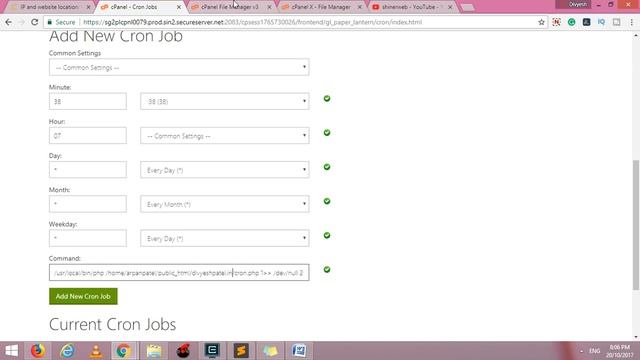The image size is (640, 360).
Task: Bookmark this page with the star icon
Action: [x=541, y=22]
